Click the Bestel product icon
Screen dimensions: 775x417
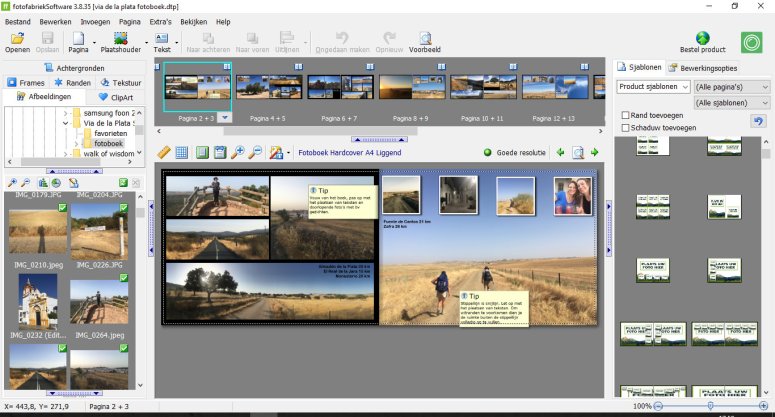tap(702, 38)
